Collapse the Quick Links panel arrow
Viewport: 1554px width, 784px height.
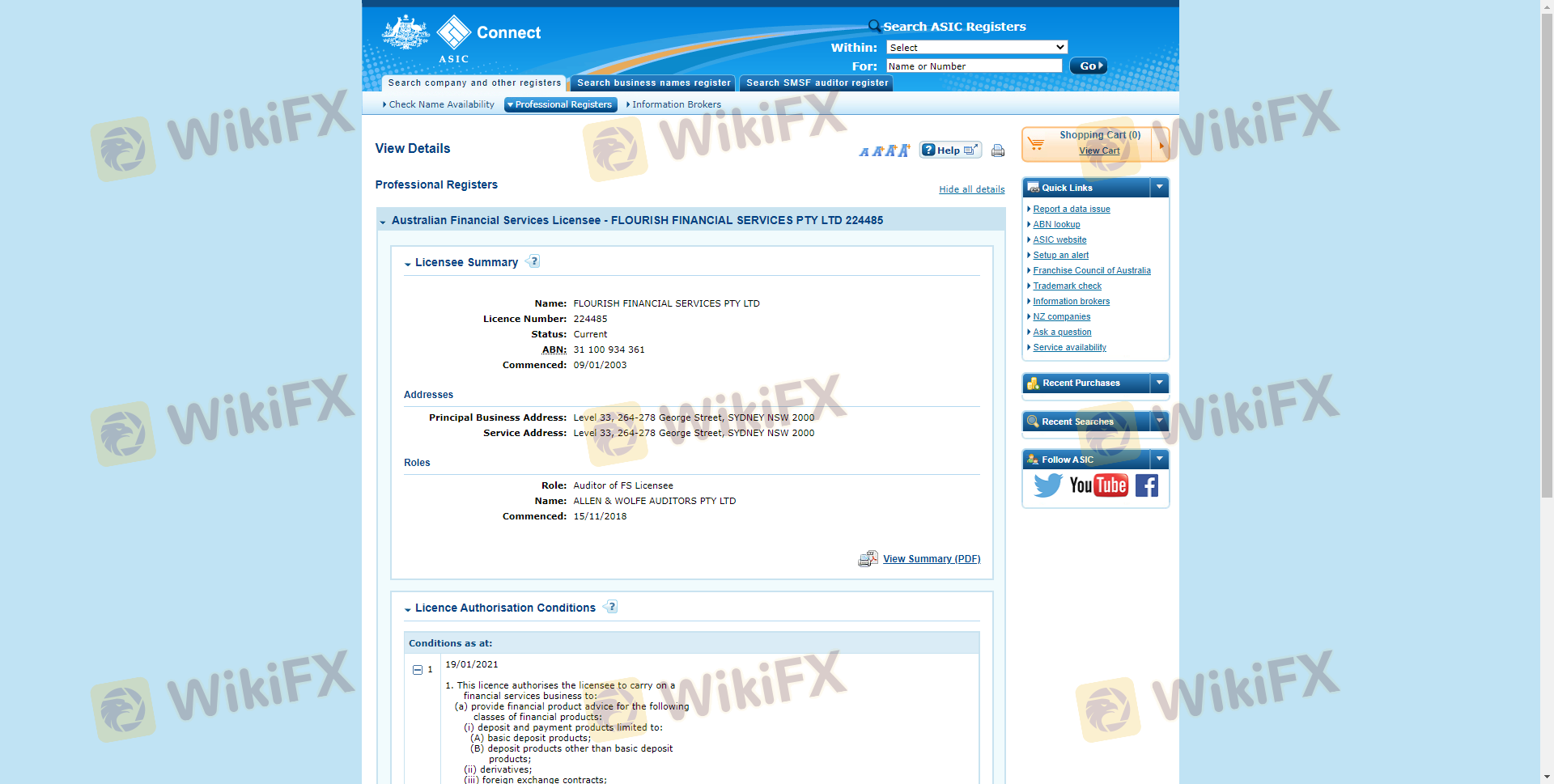[x=1160, y=187]
